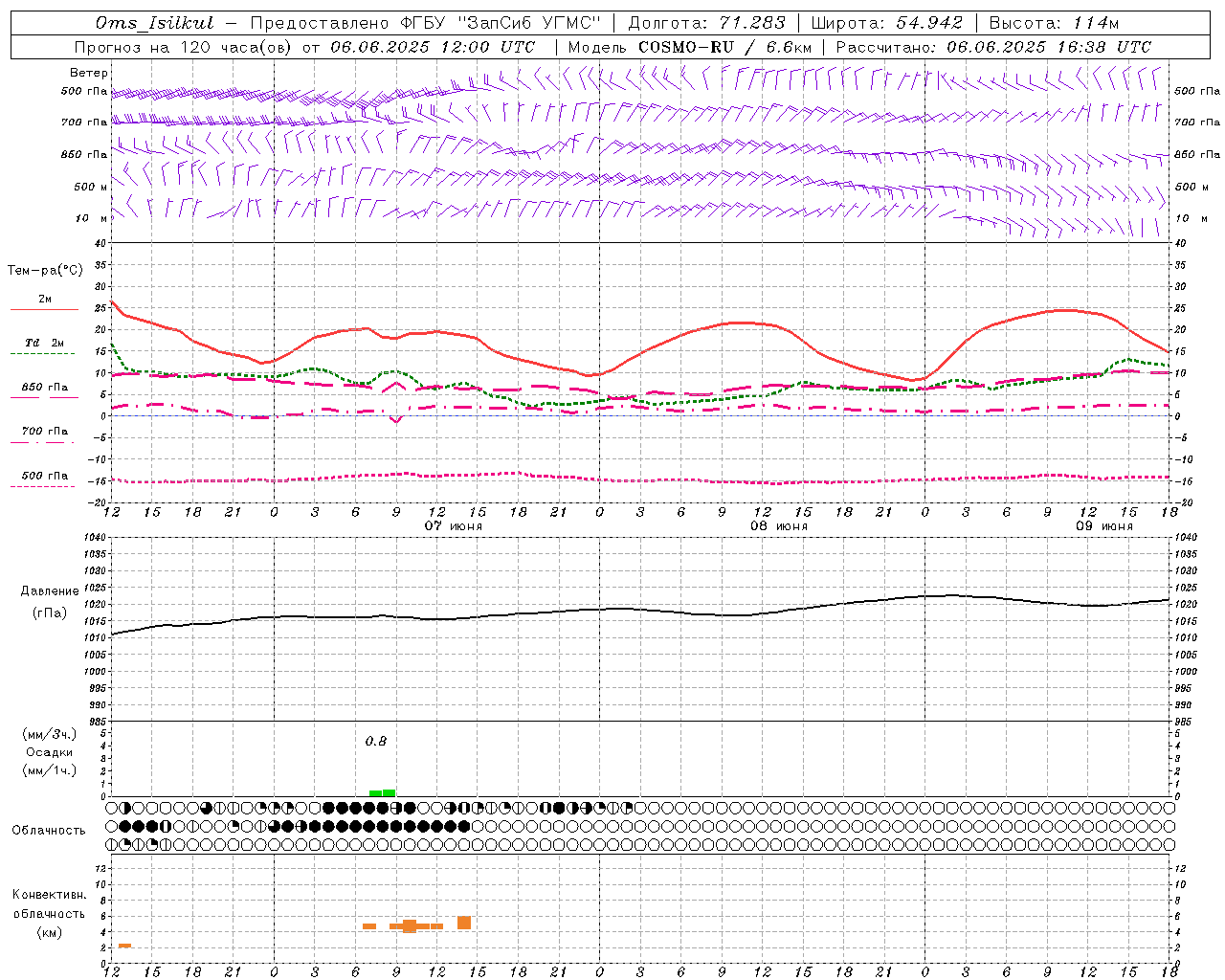The width and height of the screenshot is (1225, 980).
Task: Click the 08 июня date label
Action: click(x=779, y=526)
